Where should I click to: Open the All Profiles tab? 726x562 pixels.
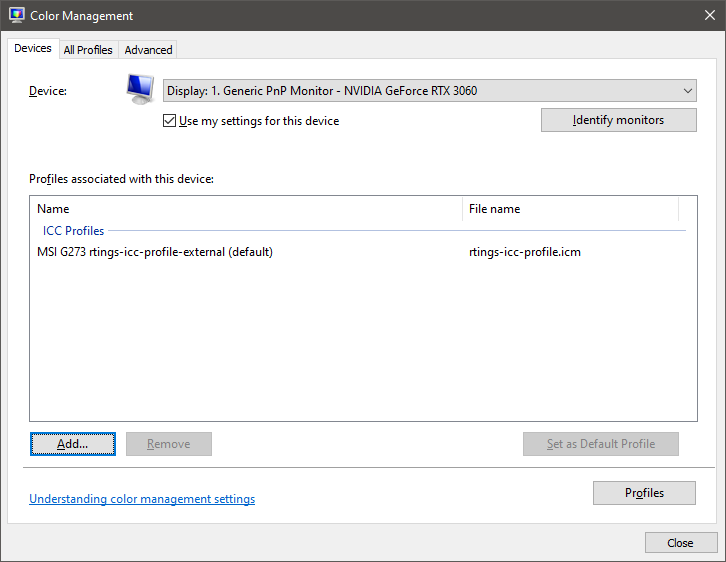[x=88, y=50]
